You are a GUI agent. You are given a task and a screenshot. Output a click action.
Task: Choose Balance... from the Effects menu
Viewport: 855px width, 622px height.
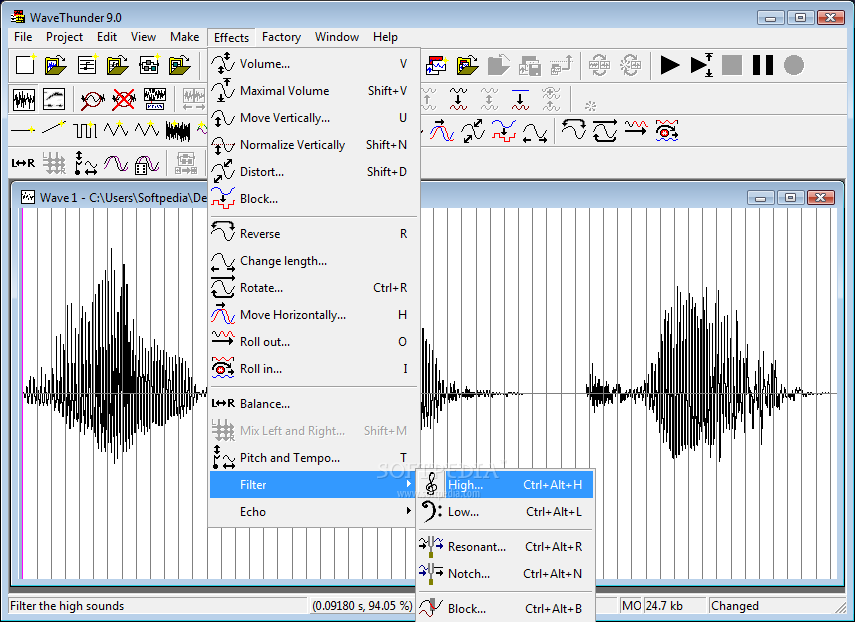tap(314, 404)
